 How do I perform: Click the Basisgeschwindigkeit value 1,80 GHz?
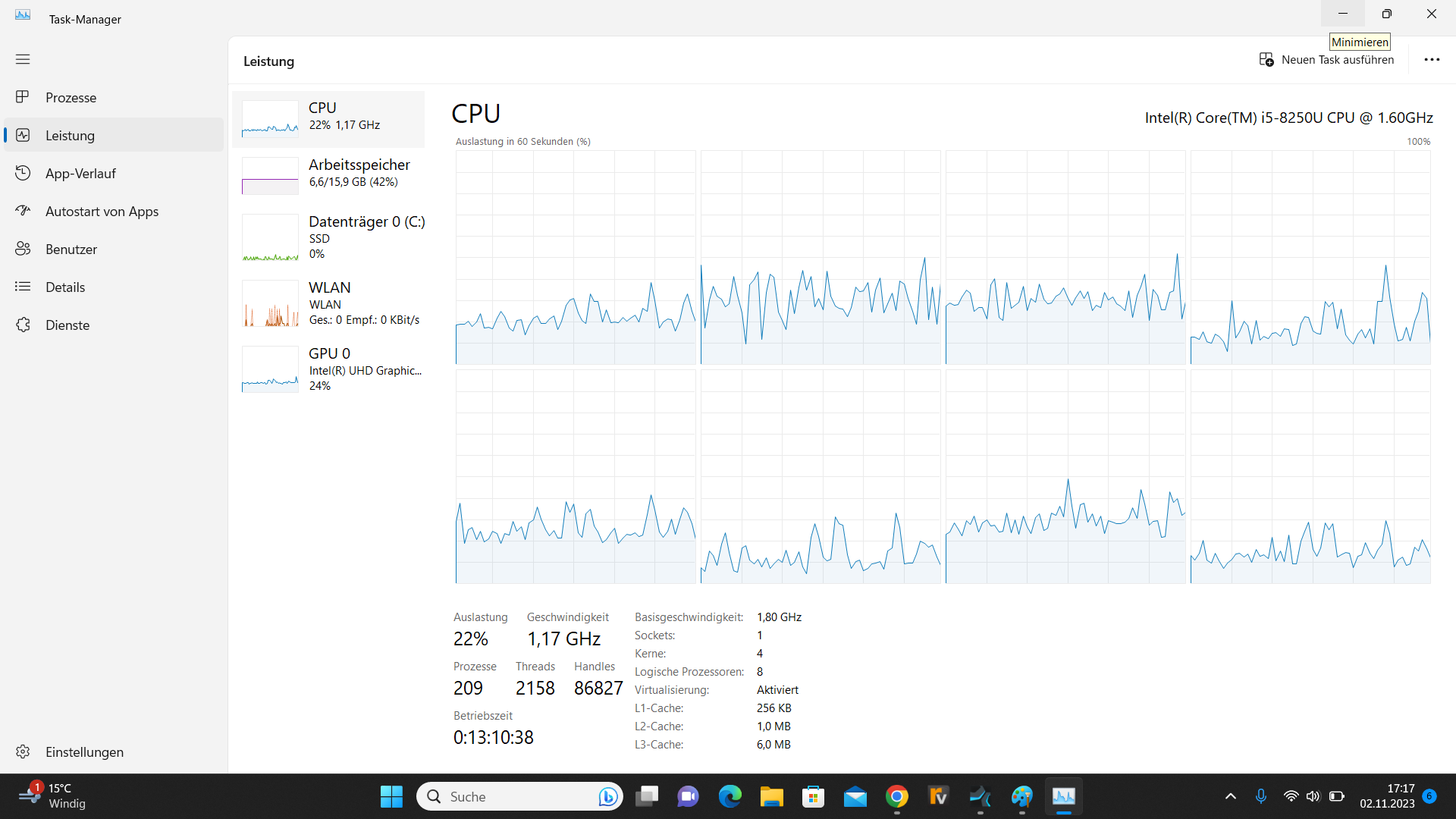tap(779, 617)
